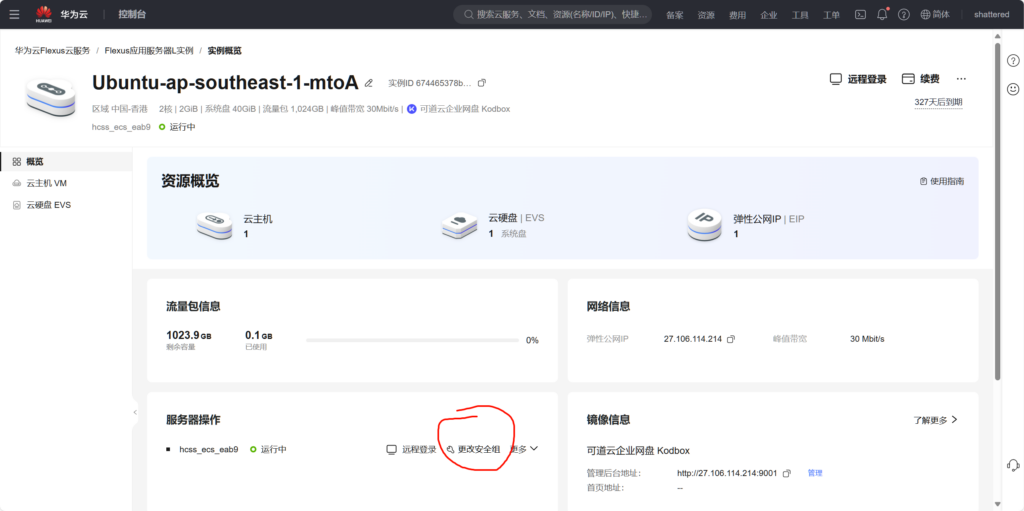Collapse the left sidebar using the arrow handle
This screenshot has height=511, width=1024.
tap(135, 411)
